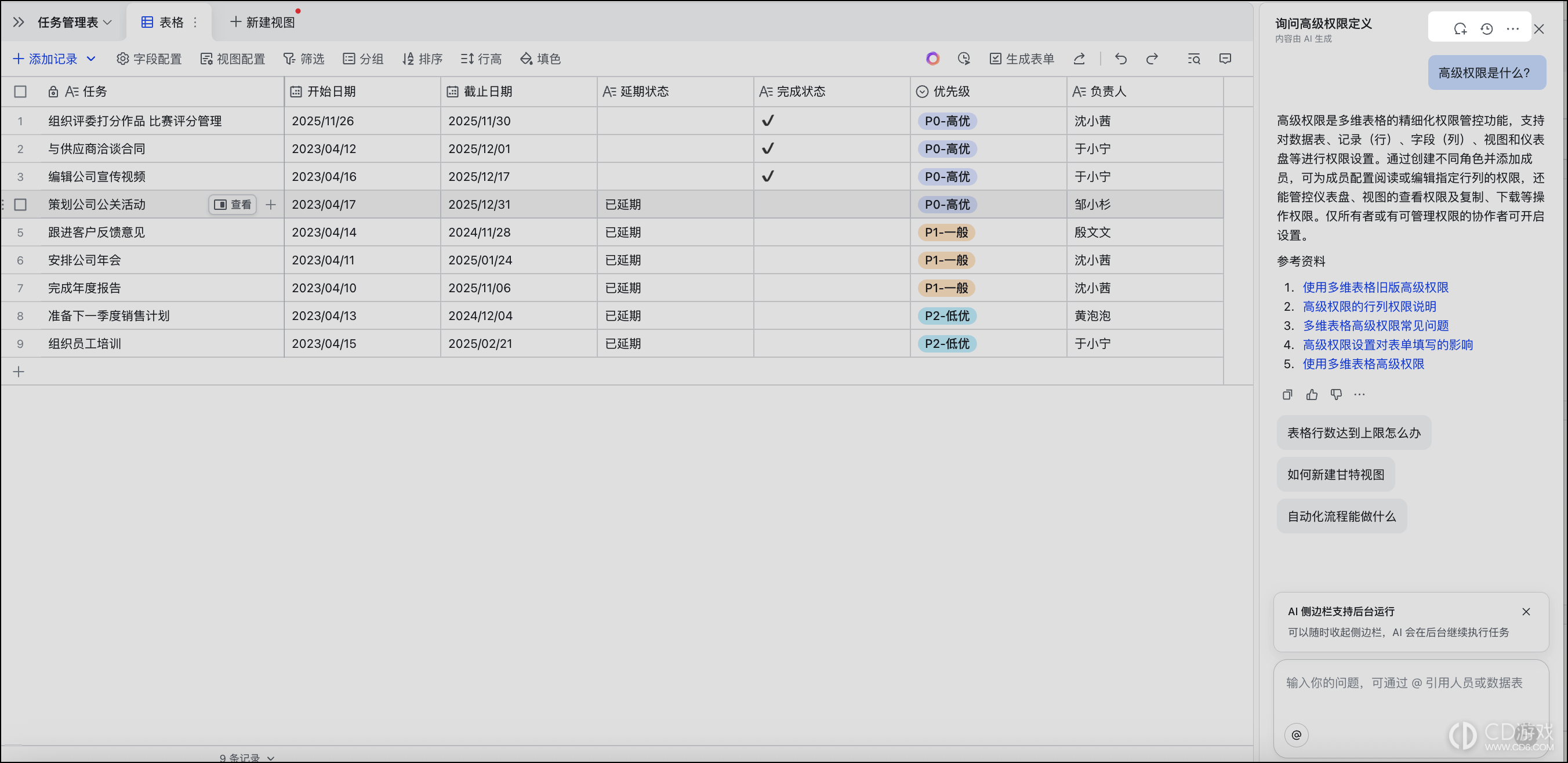
Task: Dismiss the AI 侧边栏支持后台运行 notice
Action: click(x=1526, y=612)
